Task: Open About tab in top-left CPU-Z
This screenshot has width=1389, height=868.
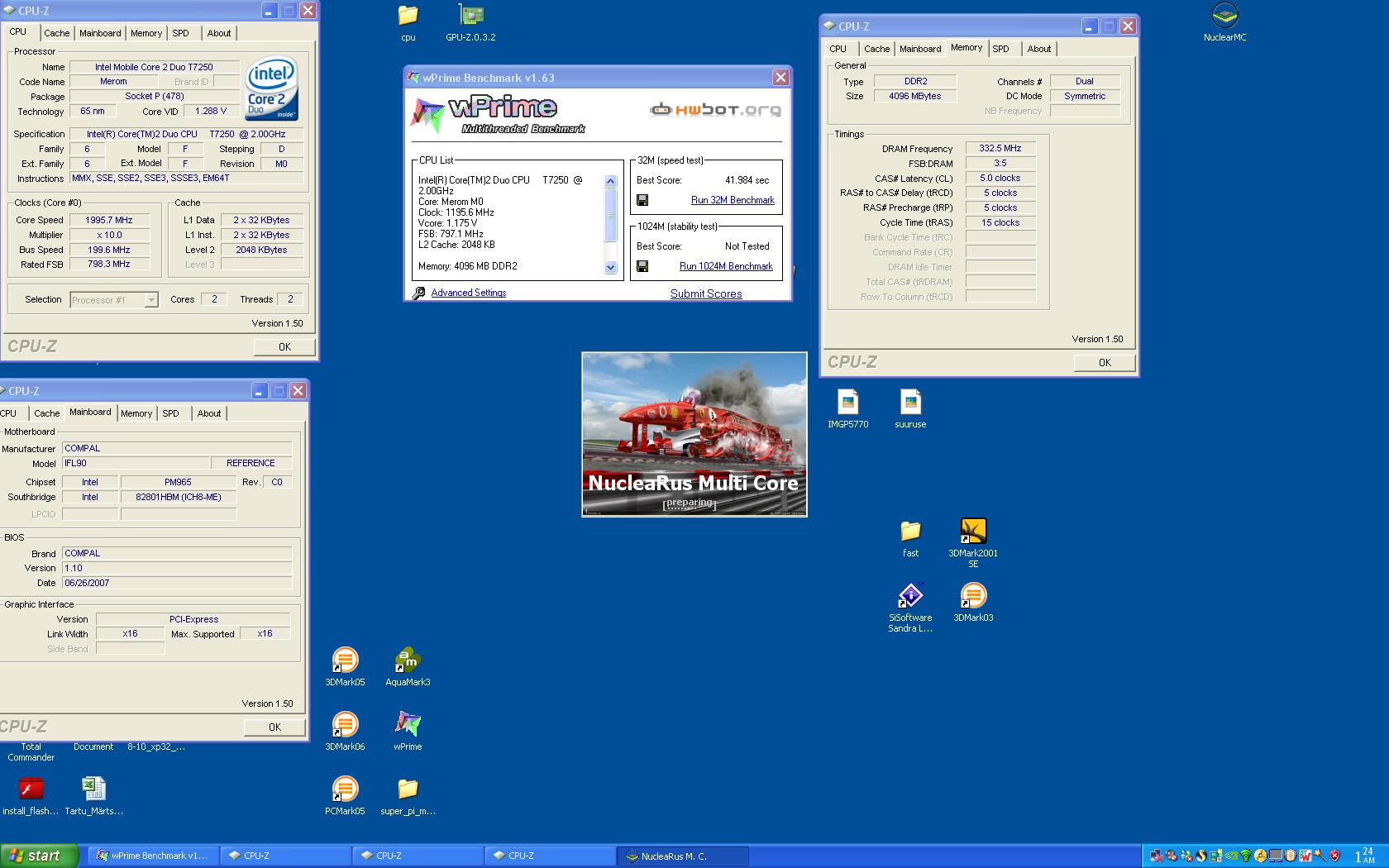Action: point(219,33)
